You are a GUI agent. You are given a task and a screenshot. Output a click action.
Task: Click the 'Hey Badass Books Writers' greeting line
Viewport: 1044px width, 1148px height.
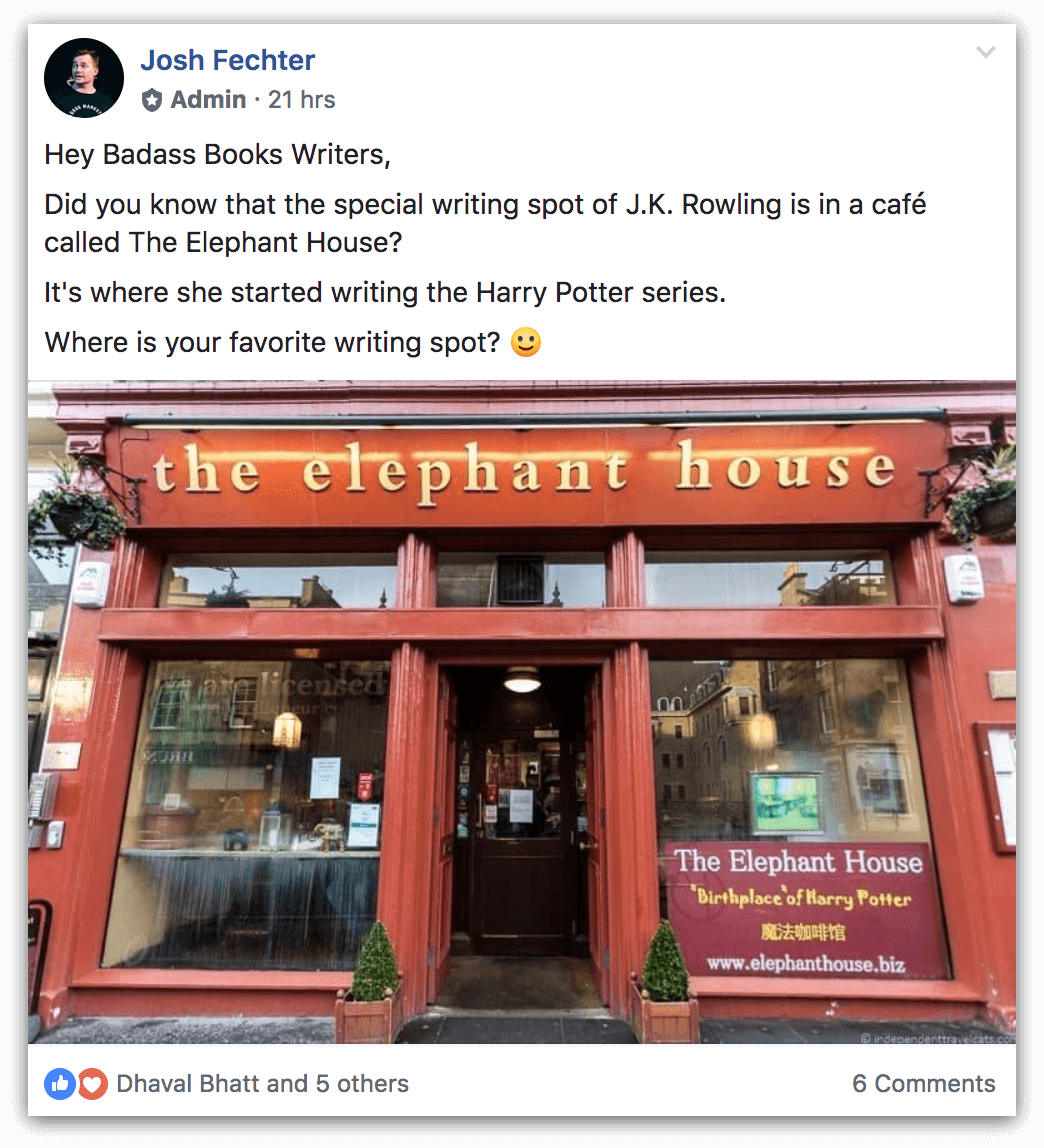(217, 154)
